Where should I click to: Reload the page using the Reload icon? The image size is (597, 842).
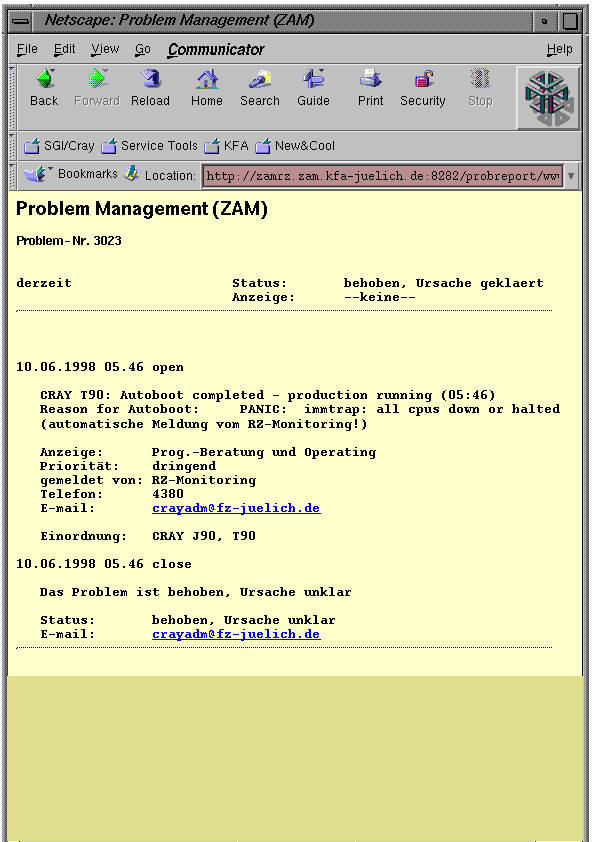(151, 79)
